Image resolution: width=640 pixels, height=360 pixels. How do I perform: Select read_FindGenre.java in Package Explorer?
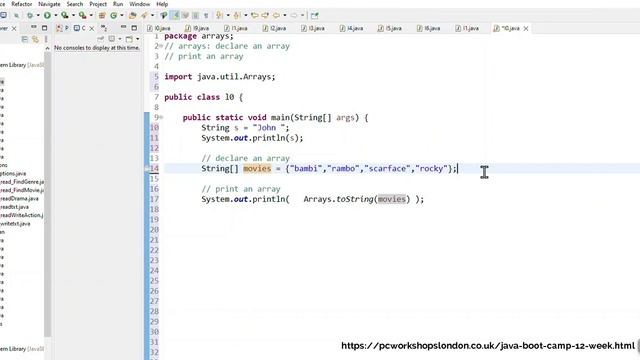(x=22, y=182)
